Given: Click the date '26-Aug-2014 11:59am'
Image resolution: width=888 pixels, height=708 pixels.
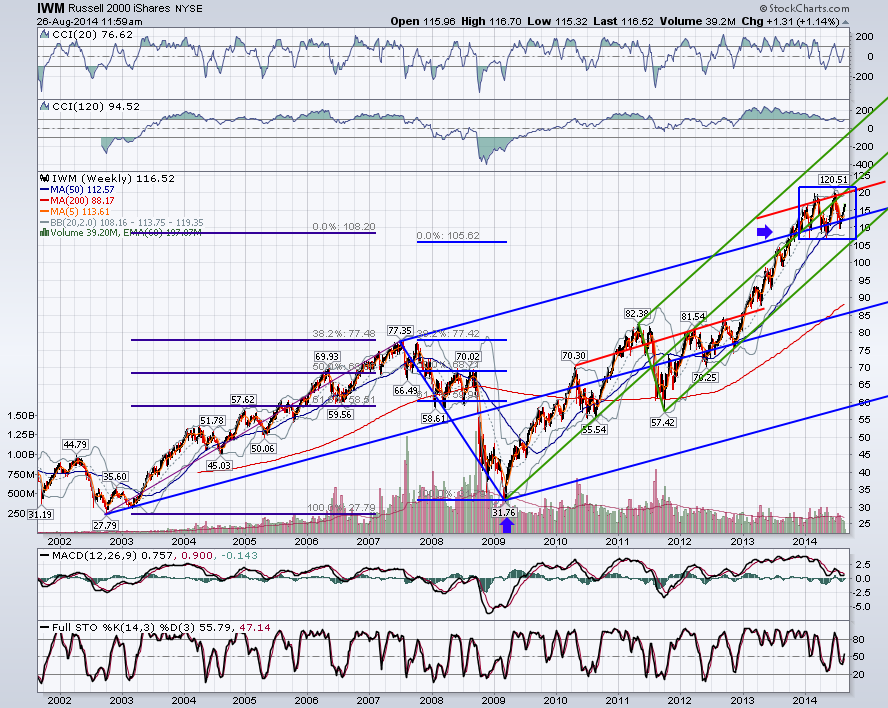Looking at the screenshot, I should point(90,22).
